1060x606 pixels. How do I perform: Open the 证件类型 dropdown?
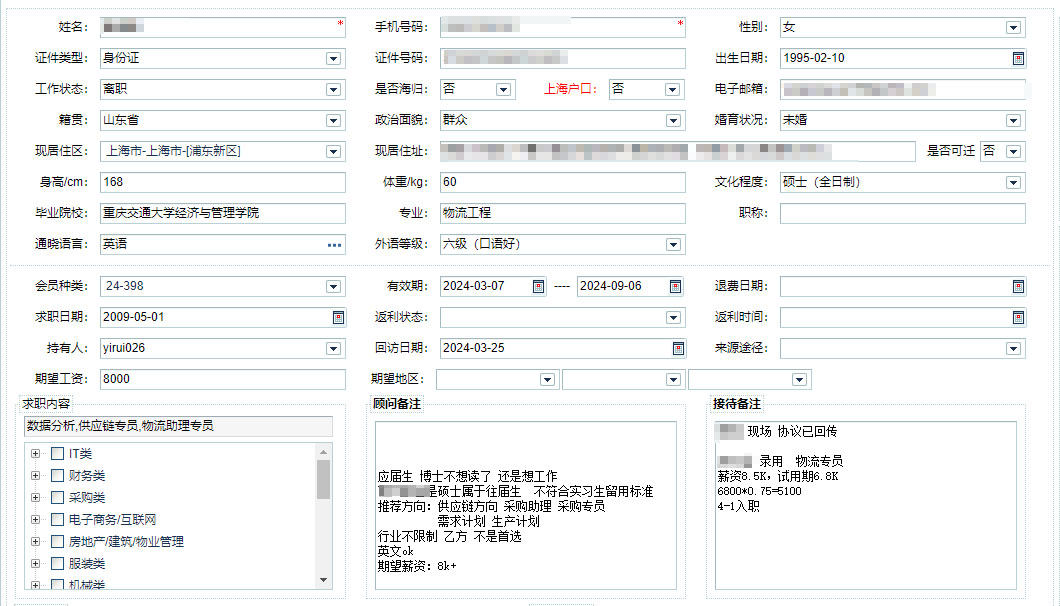click(333, 59)
